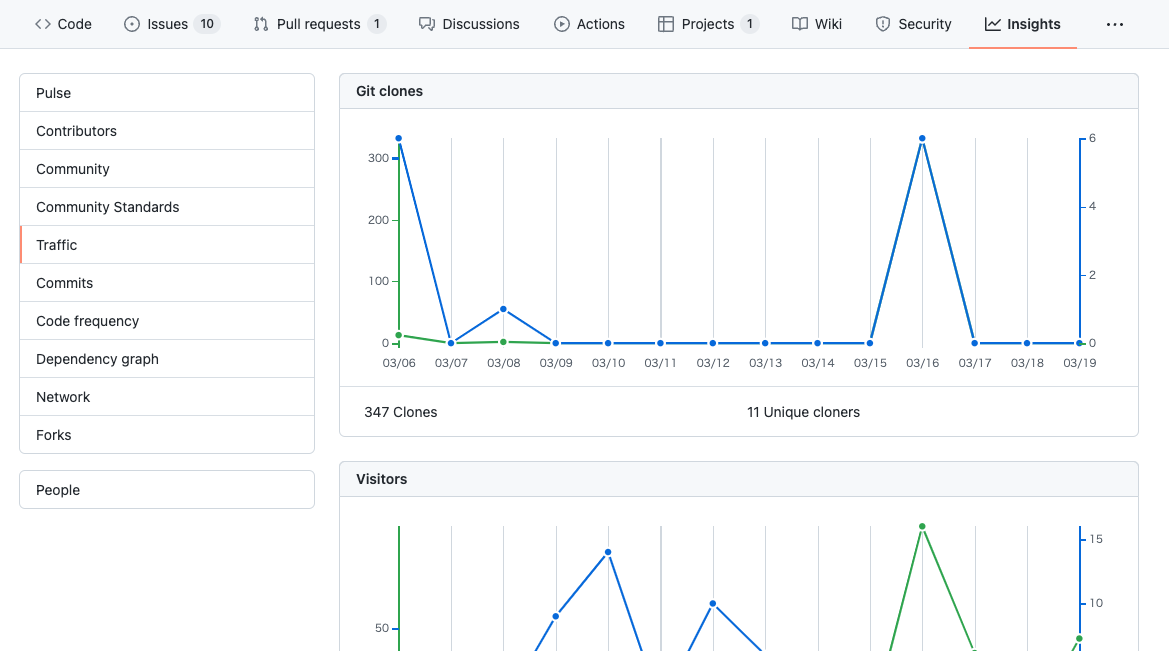Click the visitors peak point on the green line
1169x651 pixels.
(x=922, y=524)
